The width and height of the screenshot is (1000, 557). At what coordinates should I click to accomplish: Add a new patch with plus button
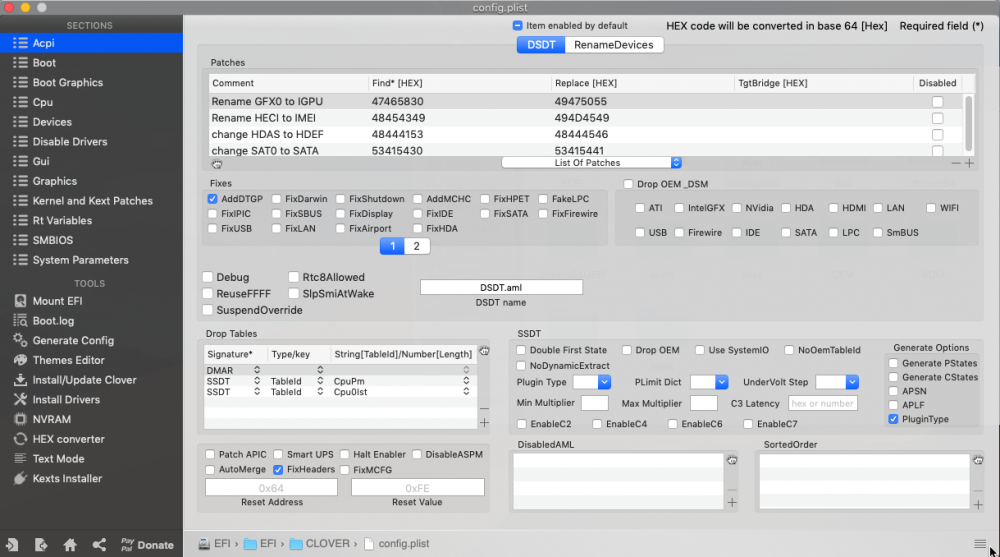click(969, 163)
